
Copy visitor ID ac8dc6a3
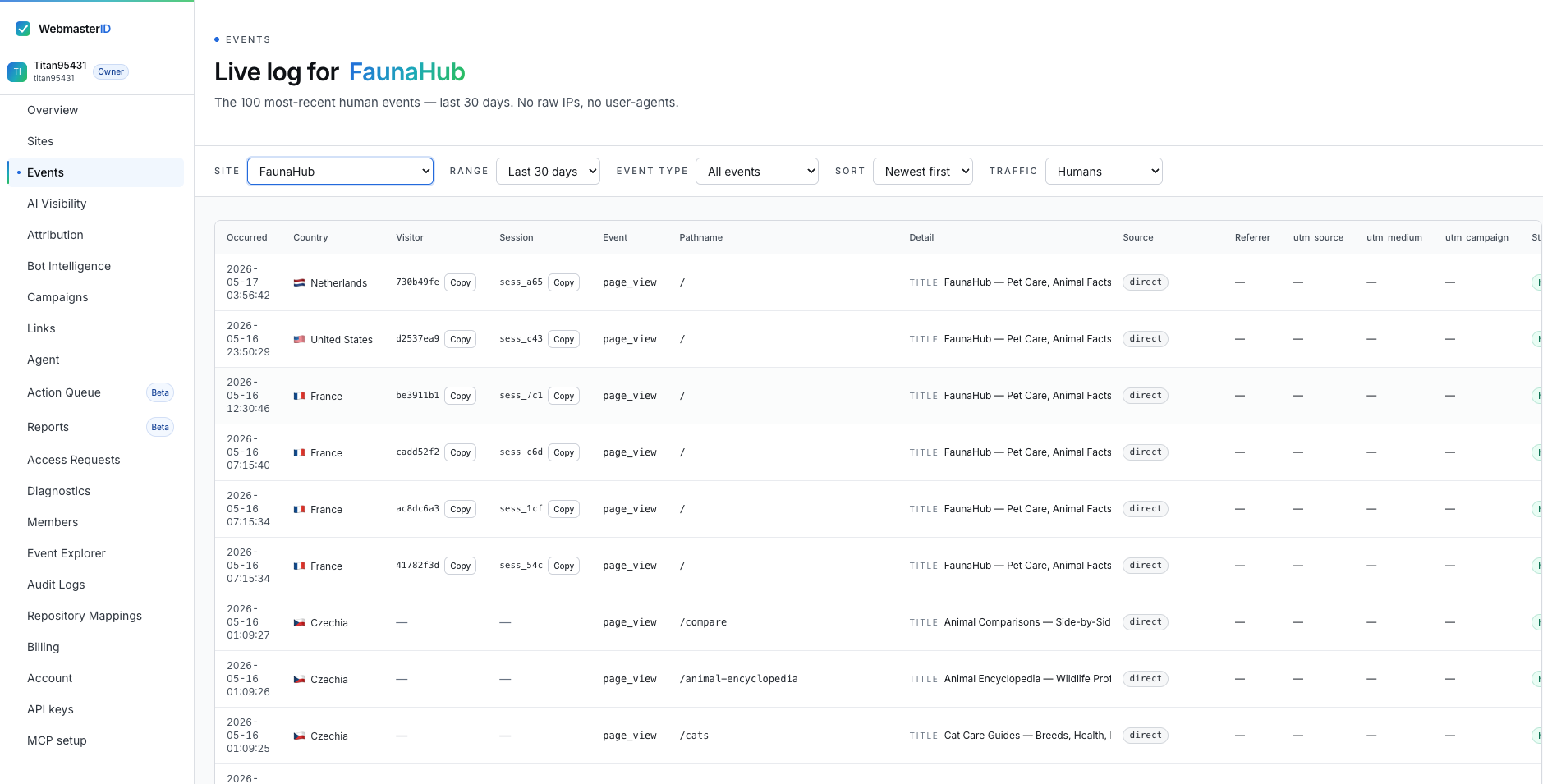pyautogui.click(x=461, y=509)
